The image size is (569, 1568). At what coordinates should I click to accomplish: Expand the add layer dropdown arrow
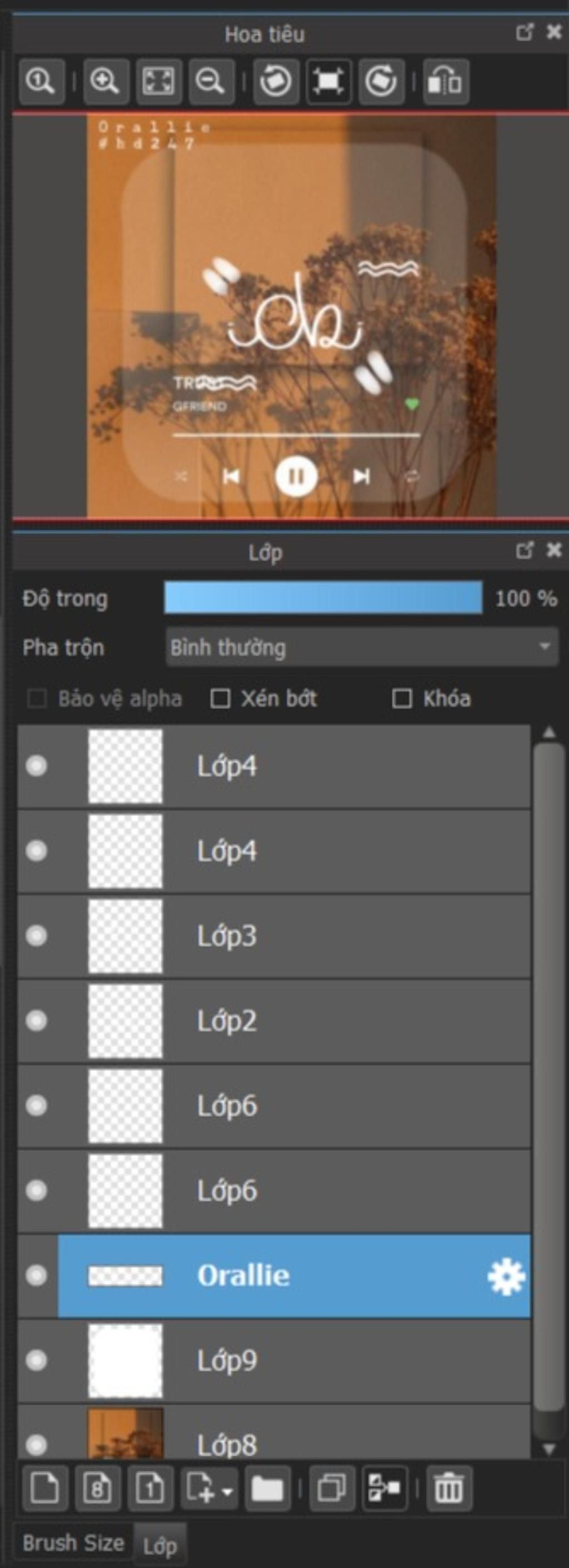(228, 1491)
